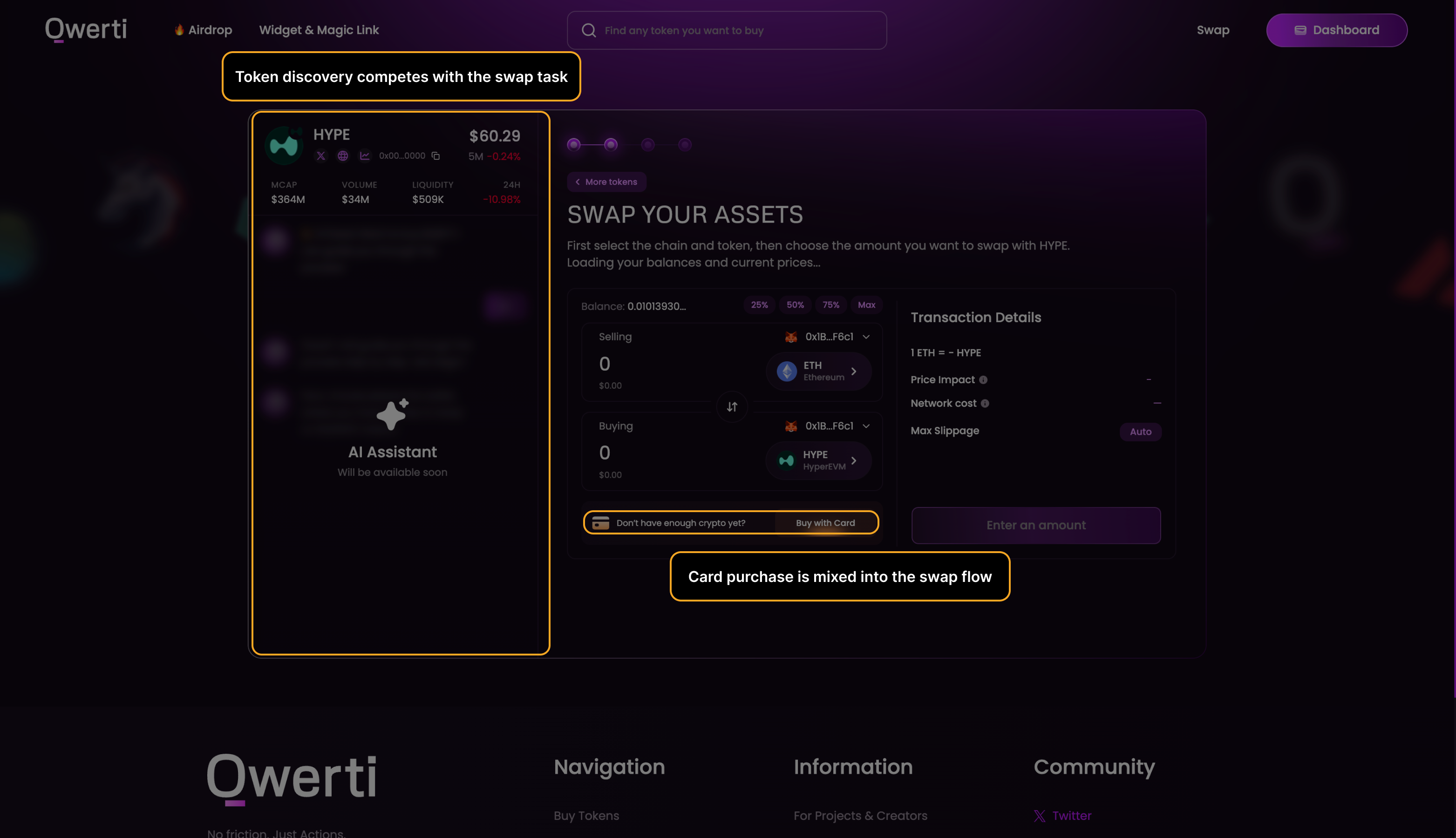Expand the Selling wallet dropdown
Viewport: 1456px width, 838px height.
click(866, 337)
